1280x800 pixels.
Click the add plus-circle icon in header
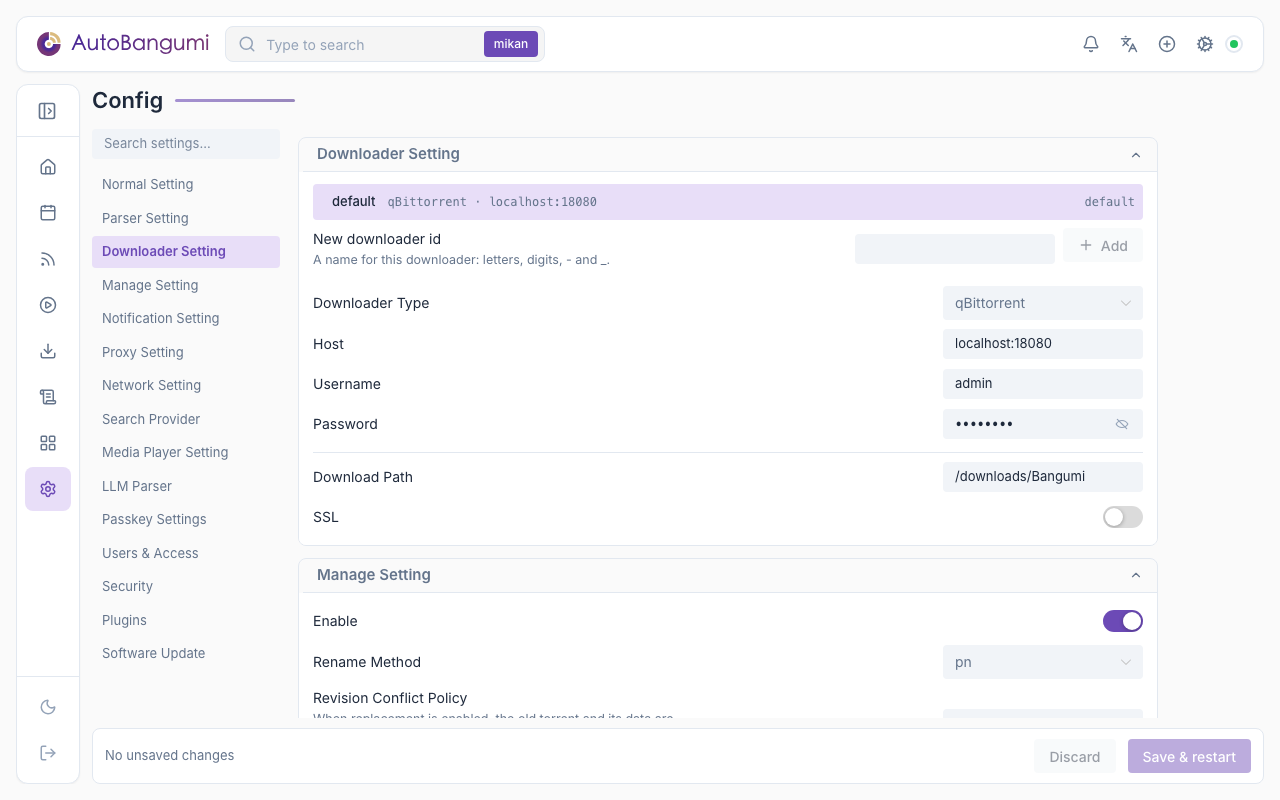[1167, 44]
